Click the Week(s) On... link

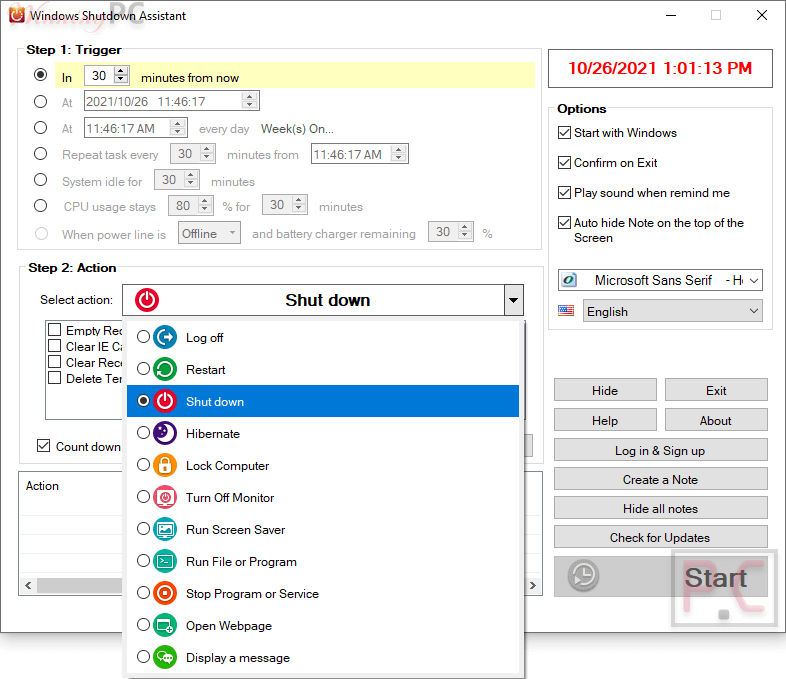pos(297,129)
